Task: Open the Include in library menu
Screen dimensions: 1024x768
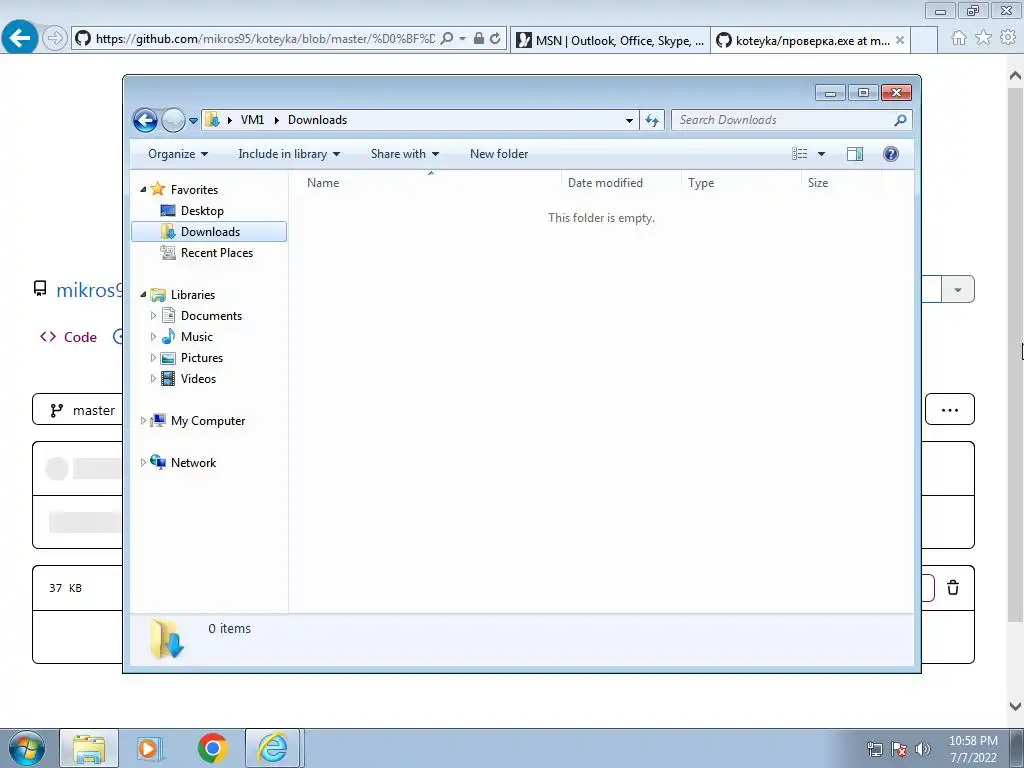Action: pos(289,154)
